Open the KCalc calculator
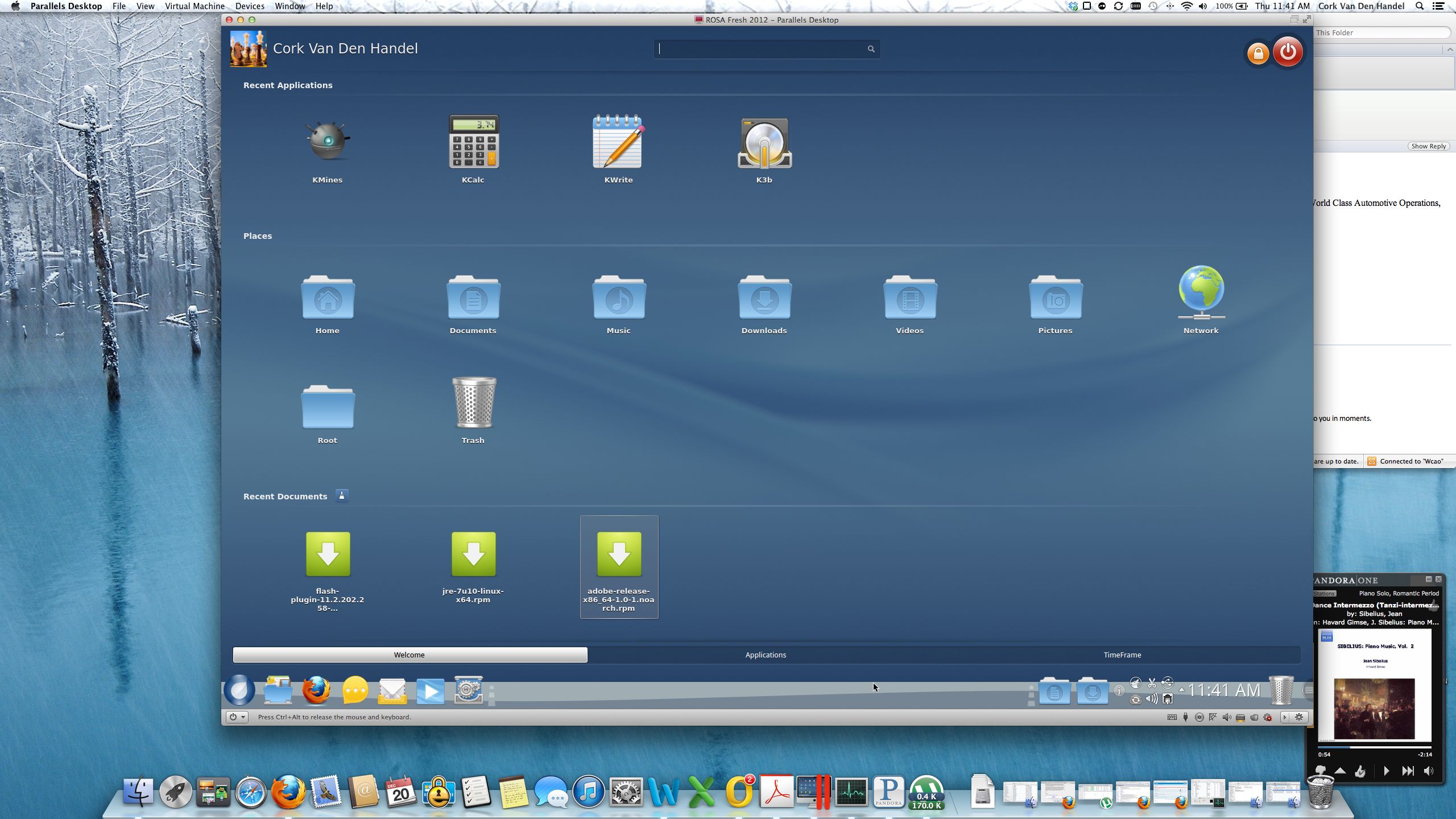Viewport: 1456px width, 819px height. point(473,142)
